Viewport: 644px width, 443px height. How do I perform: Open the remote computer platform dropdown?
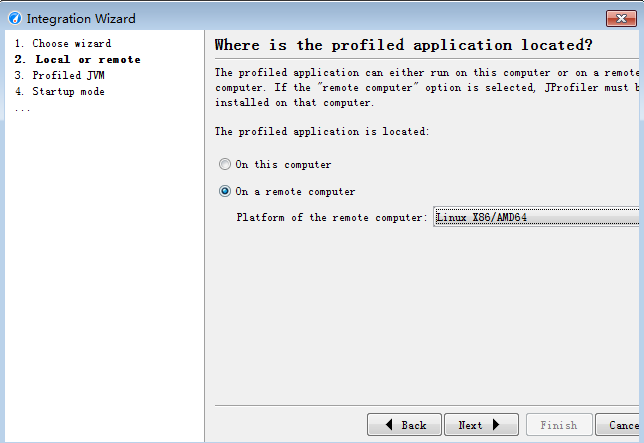(x=536, y=217)
